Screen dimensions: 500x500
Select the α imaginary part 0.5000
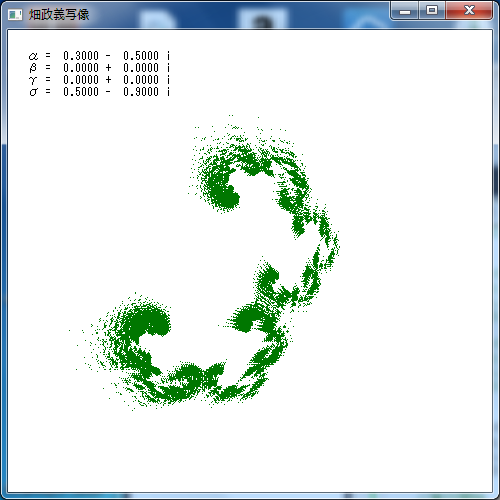point(141,55)
